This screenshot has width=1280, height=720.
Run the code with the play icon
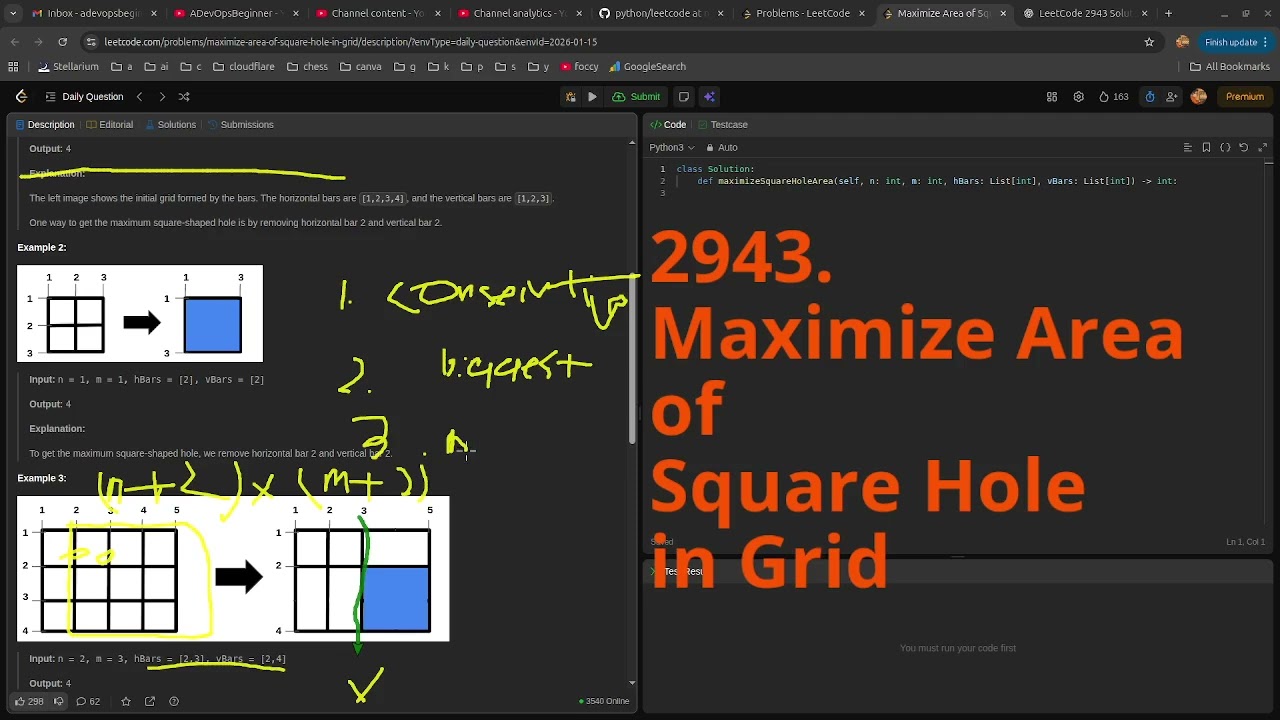click(x=592, y=97)
